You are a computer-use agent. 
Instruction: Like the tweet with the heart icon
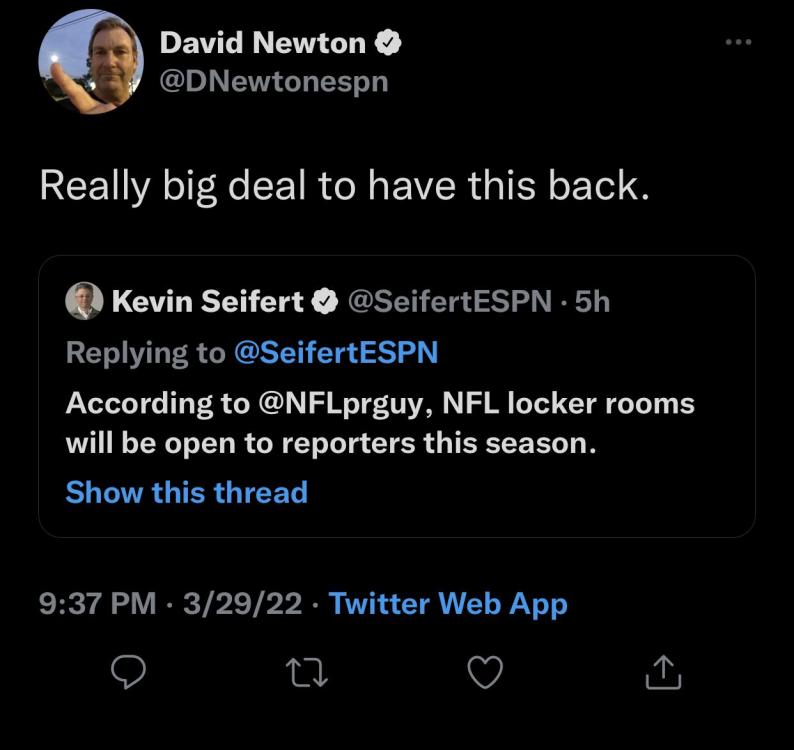485,675
